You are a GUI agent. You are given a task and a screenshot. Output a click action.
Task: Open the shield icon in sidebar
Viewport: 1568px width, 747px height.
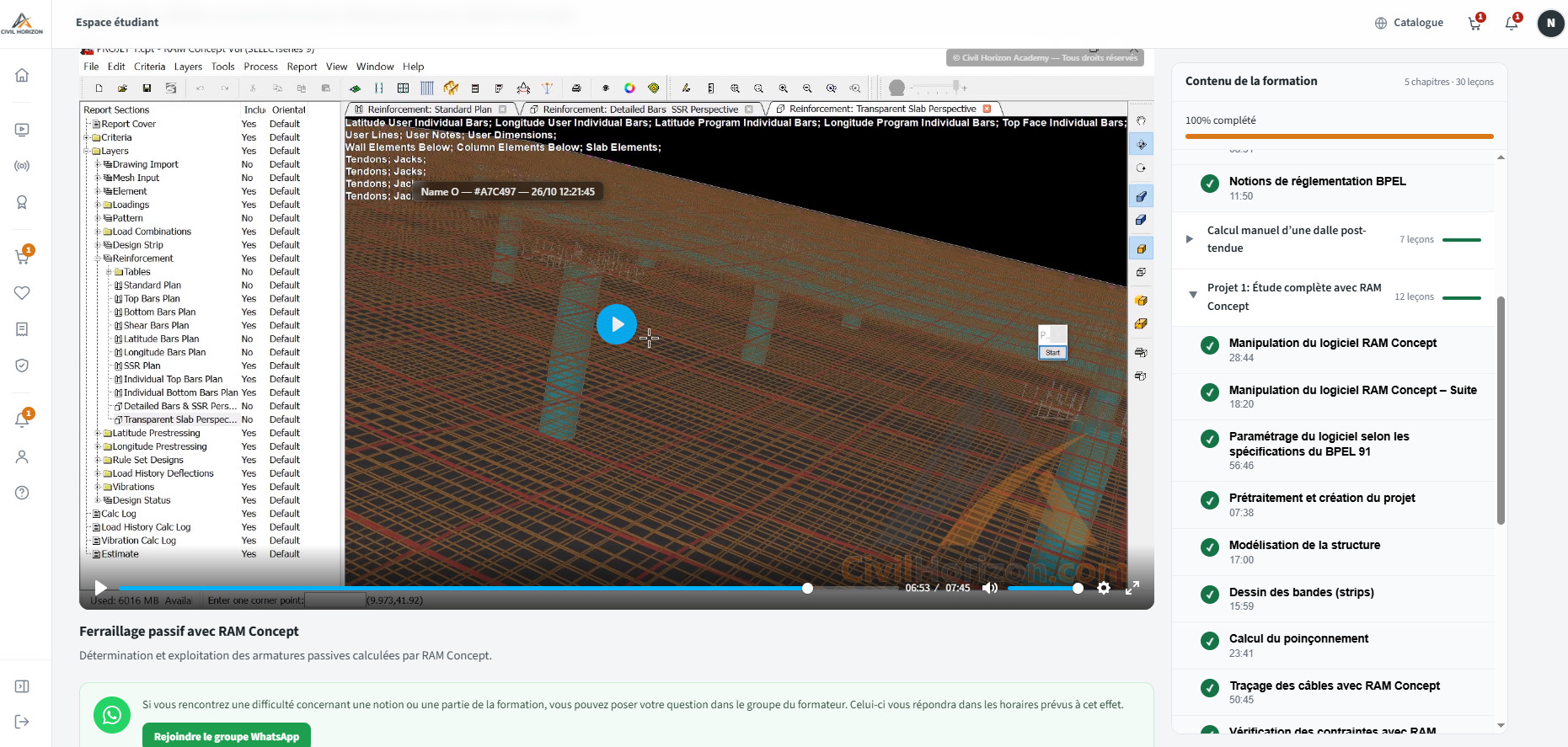(22, 365)
